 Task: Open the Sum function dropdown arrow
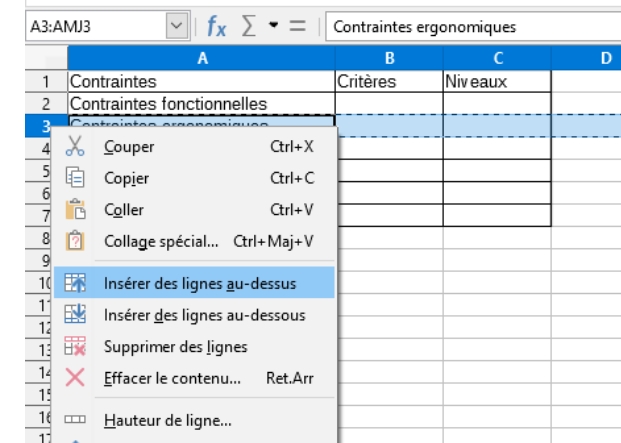[x=272, y=25]
